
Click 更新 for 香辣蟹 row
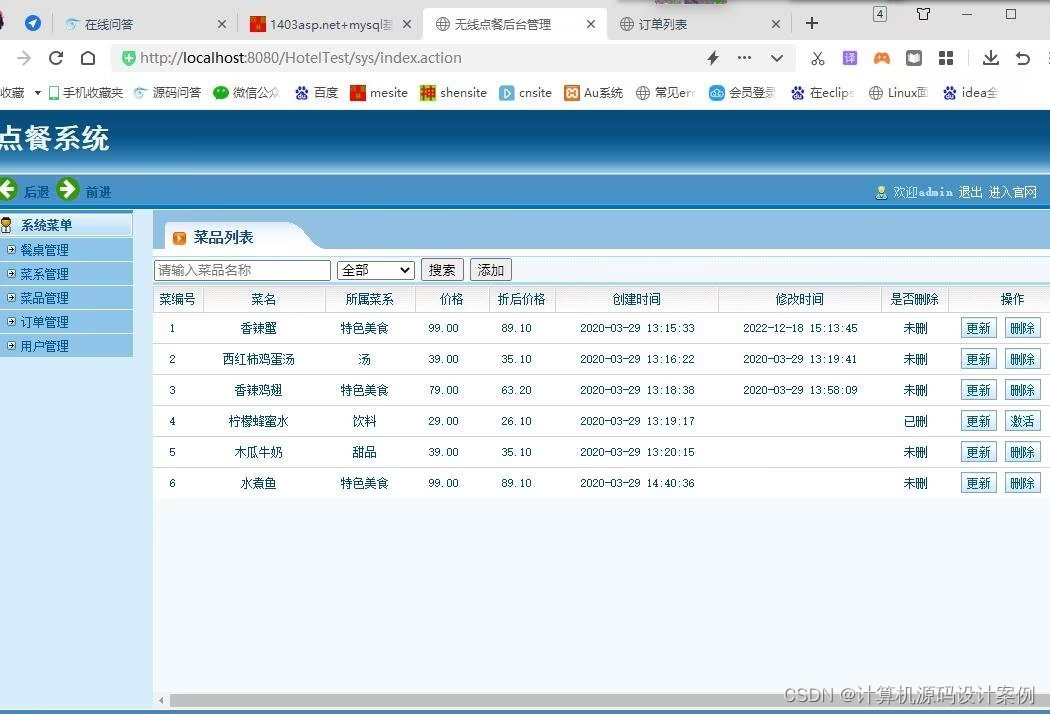(x=978, y=328)
